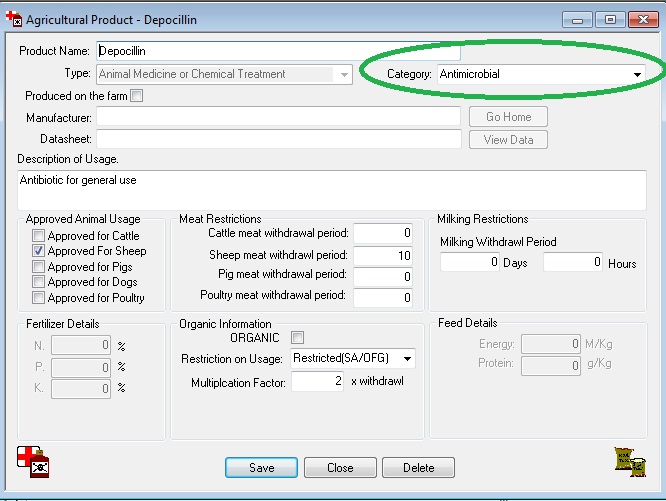
Task: Save the agricultural product
Action: (x=261, y=467)
